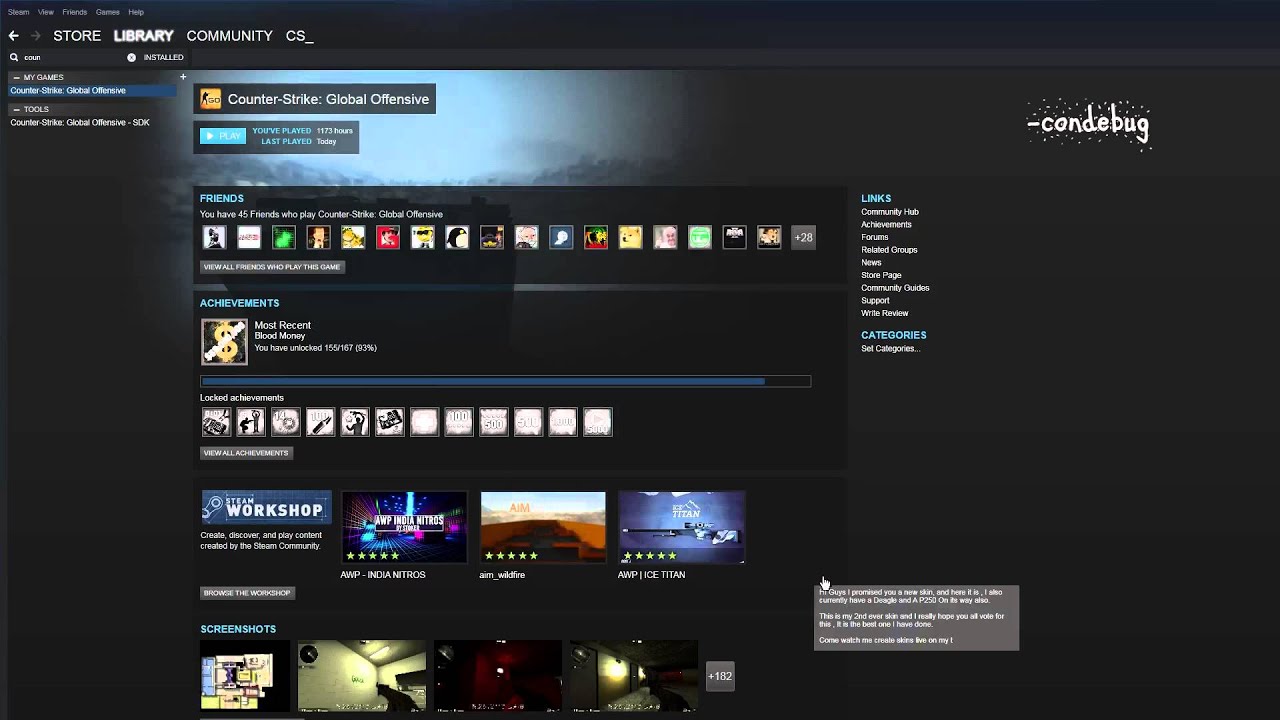Select the first locked achievement icon
The width and height of the screenshot is (1280, 720).
point(216,422)
